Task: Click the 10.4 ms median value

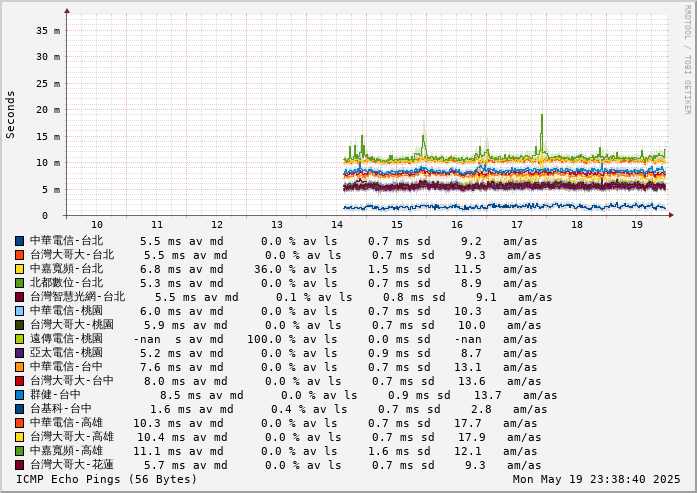Action: pyautogui.click(x=160, y=437)
